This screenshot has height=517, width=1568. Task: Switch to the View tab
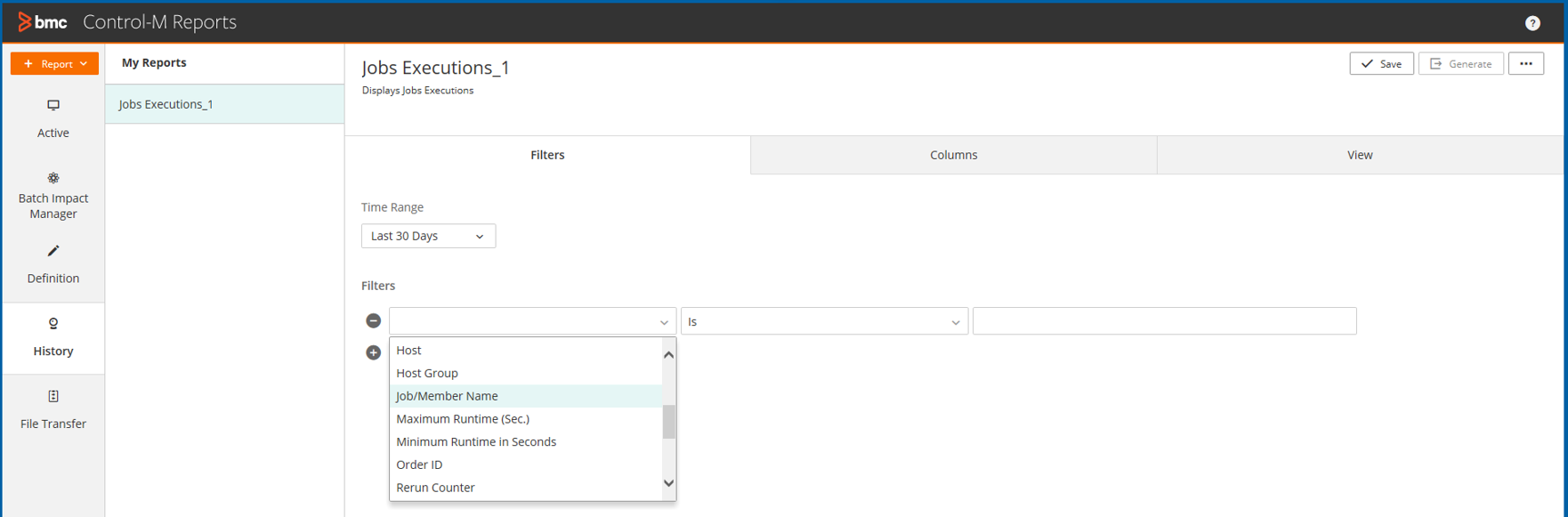pyautogui.click(x=1359, y=155)
